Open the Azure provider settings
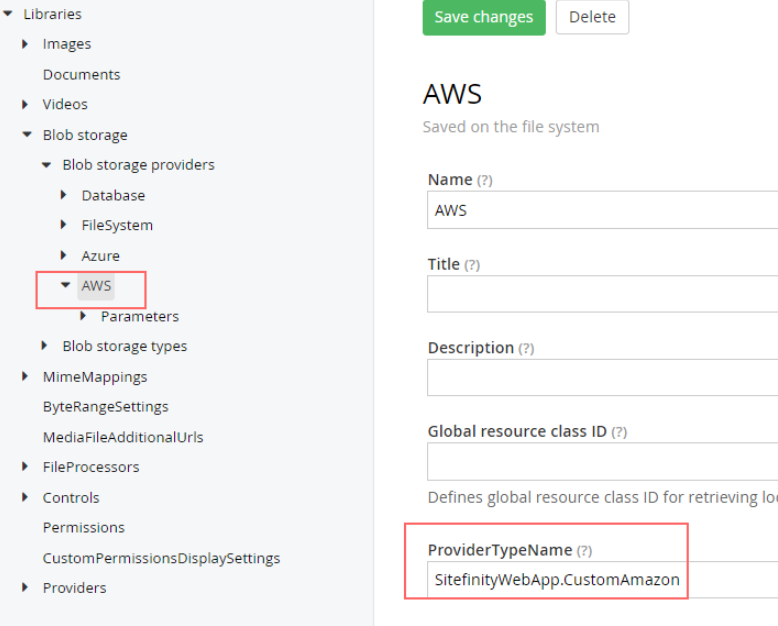The height and width of the screenshot is (626, 778). click(100, 256)
